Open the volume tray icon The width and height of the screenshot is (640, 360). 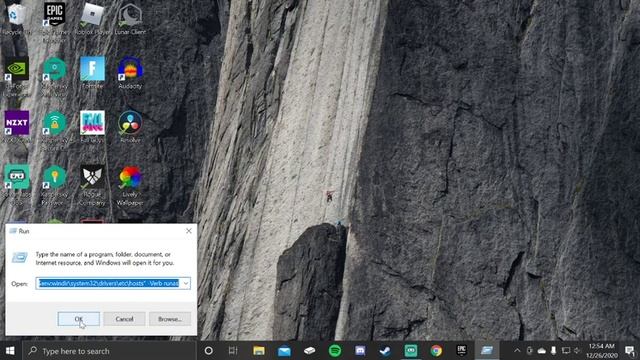click(x=577, y=351)
